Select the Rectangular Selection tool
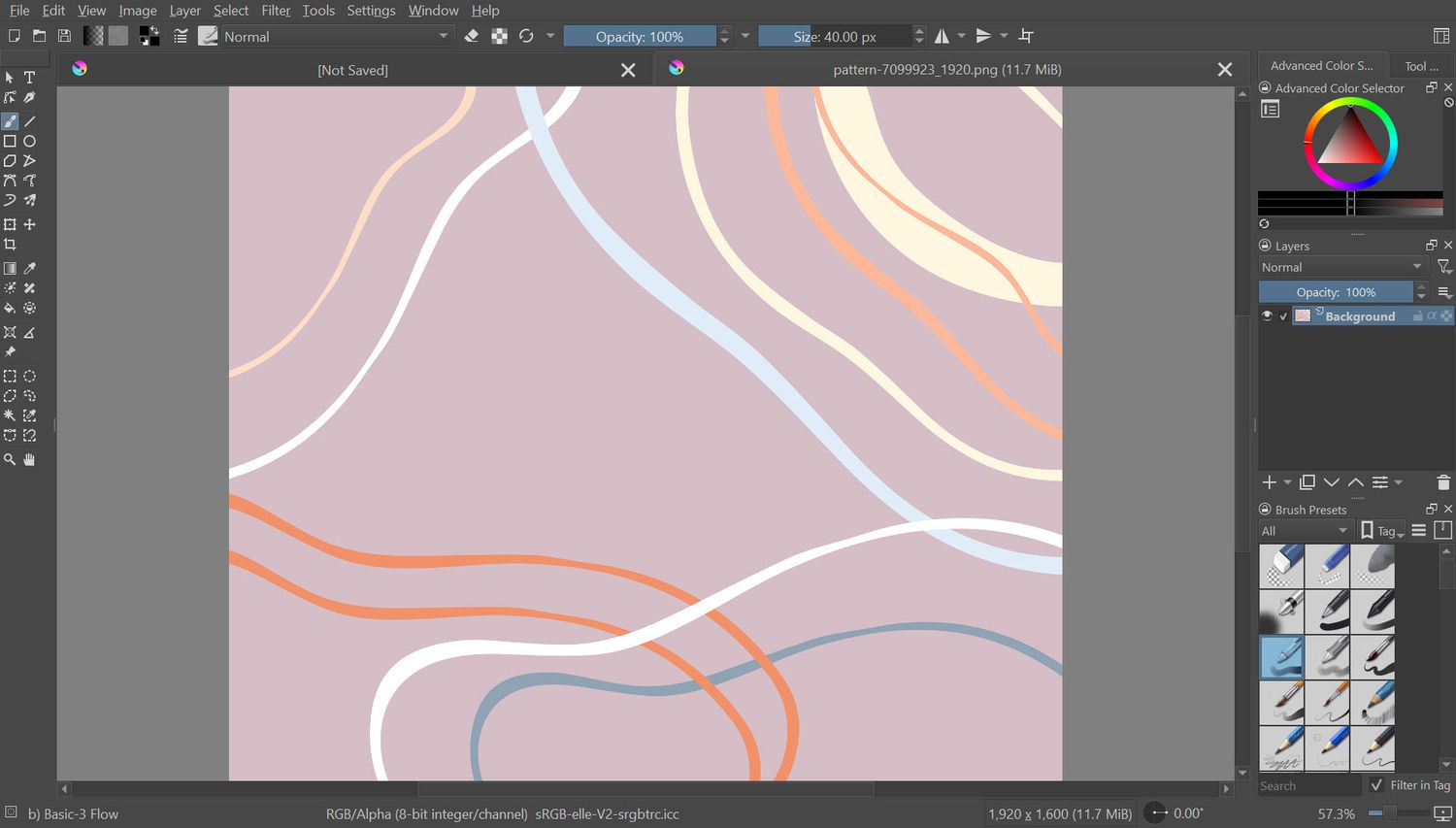The height and width of the screenshot is (828, 1456). point(10,377)
